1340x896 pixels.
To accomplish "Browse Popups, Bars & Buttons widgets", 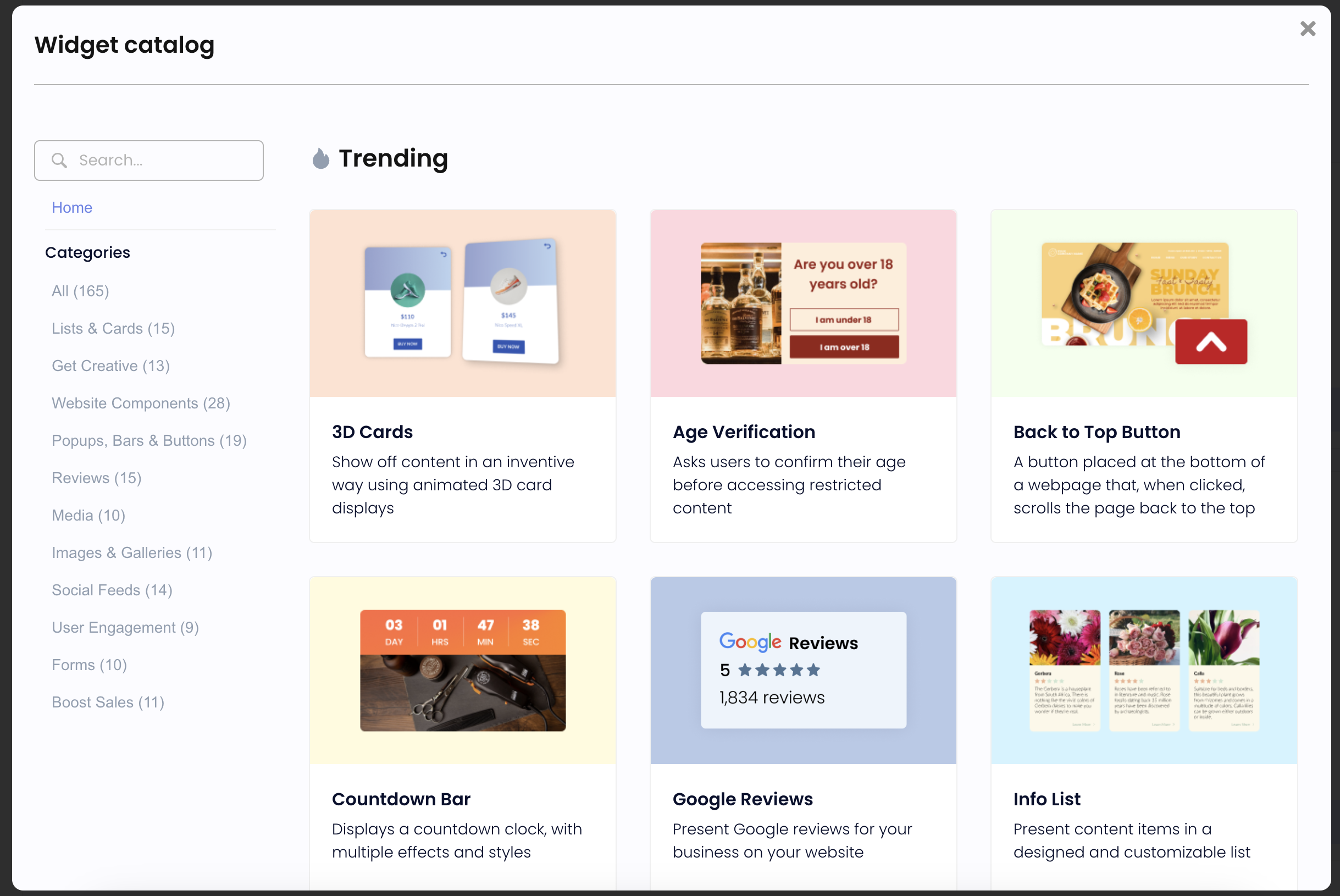I will click(148, 440).
